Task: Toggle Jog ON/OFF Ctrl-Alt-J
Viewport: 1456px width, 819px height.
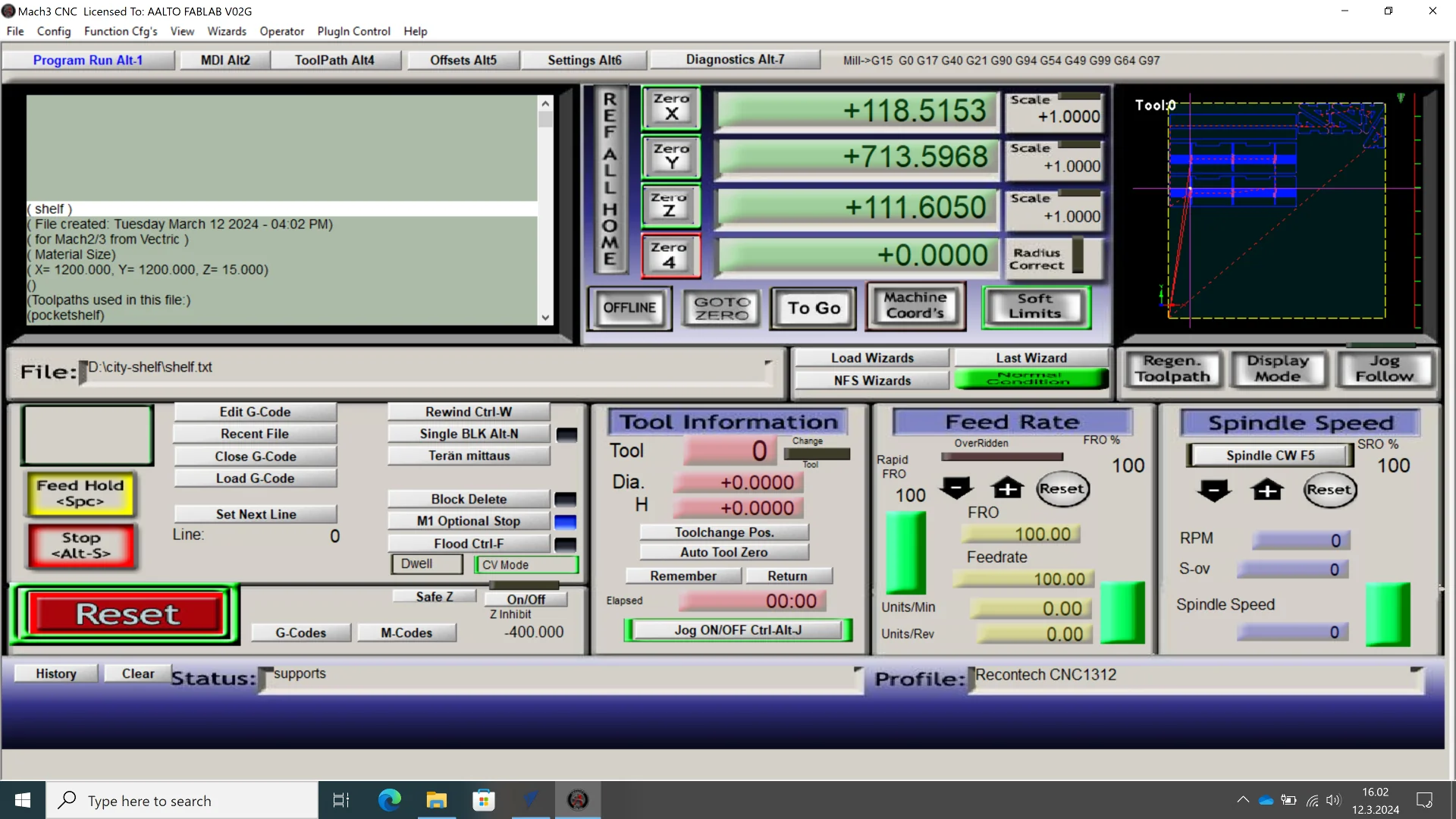Action: (737, 630)
